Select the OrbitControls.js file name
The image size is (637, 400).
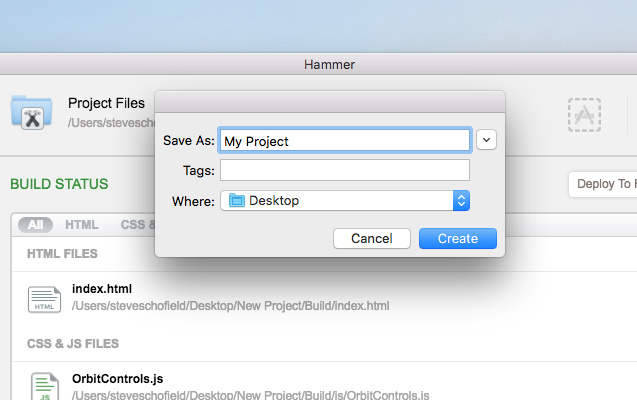click(x=117, y=378)
